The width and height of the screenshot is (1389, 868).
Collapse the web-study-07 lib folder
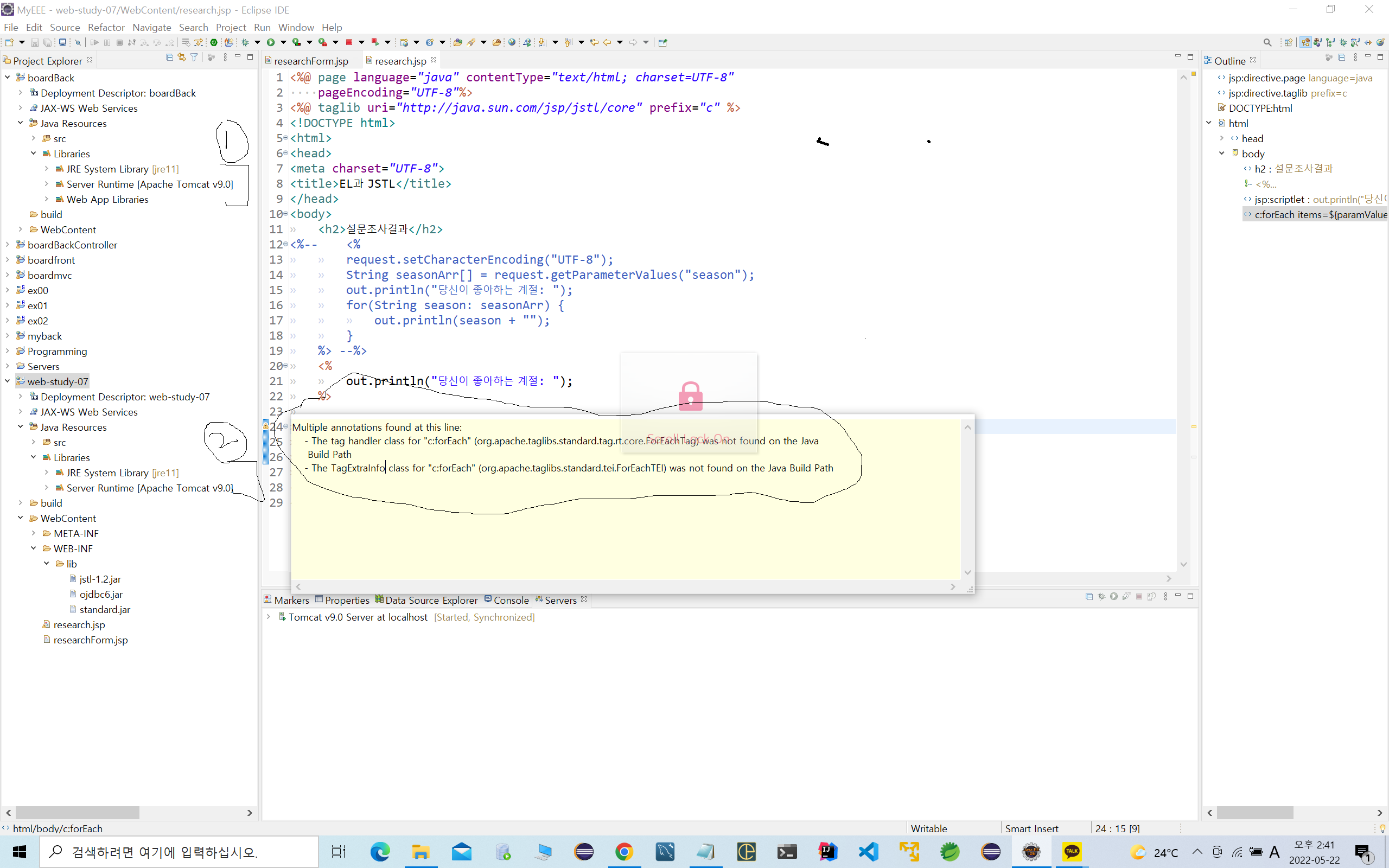click(x=47, y=564)
